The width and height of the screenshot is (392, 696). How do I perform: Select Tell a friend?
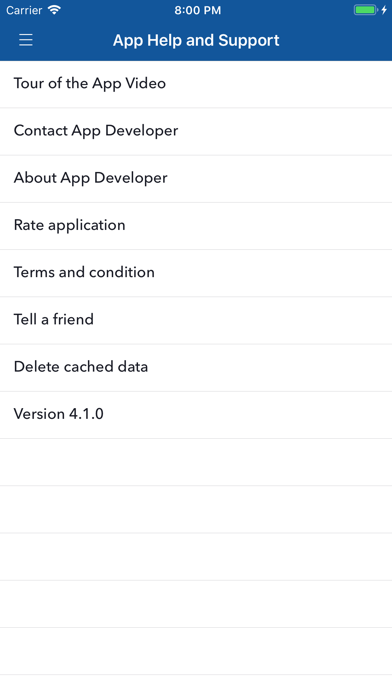(196, 320)
